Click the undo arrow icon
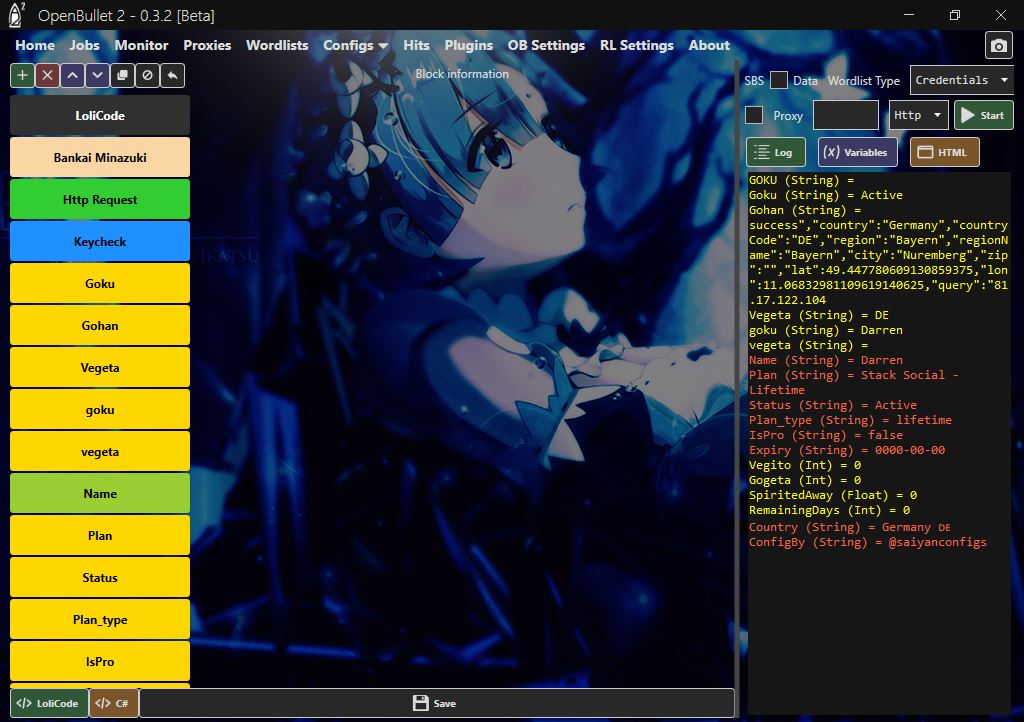This screenshot has width=1024, height=722. point(172,75)
